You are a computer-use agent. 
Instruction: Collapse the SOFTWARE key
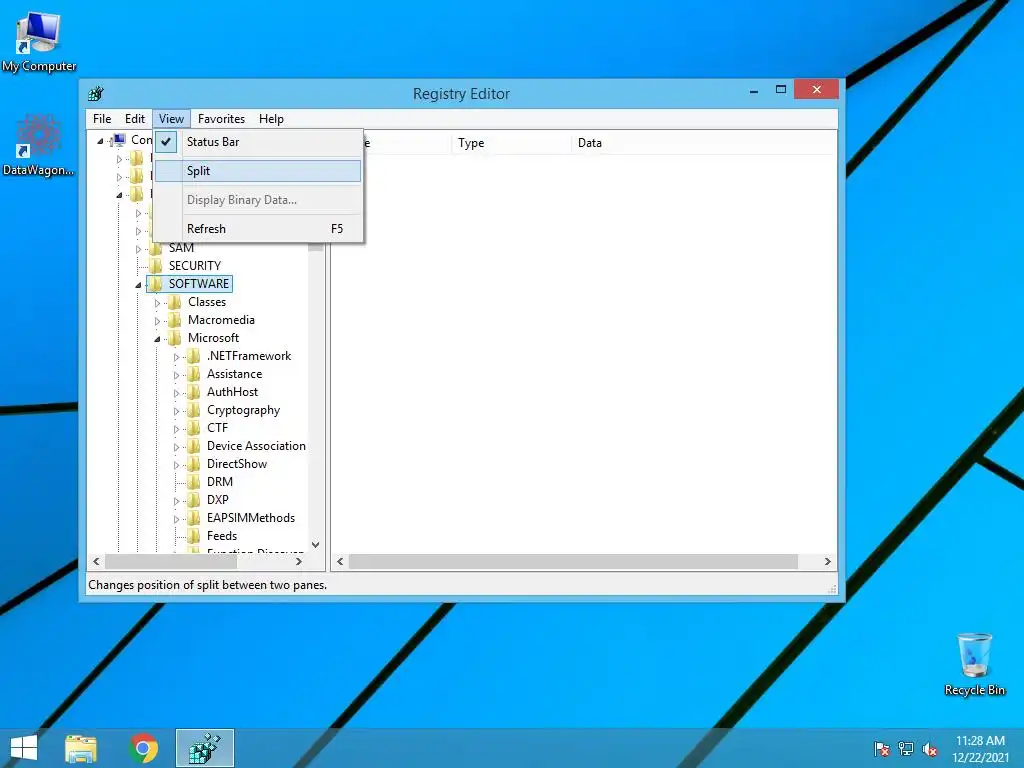click(x=138, y=285)
